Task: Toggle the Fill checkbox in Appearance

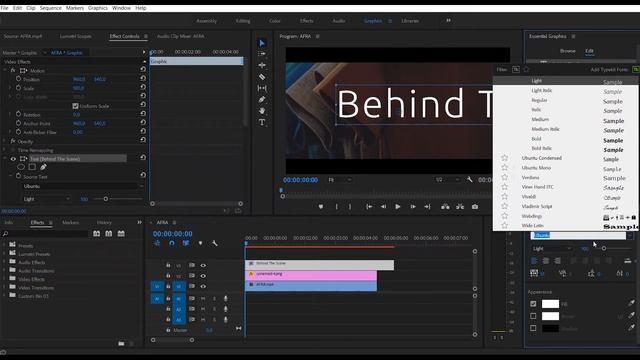Action: pos(533,304)
